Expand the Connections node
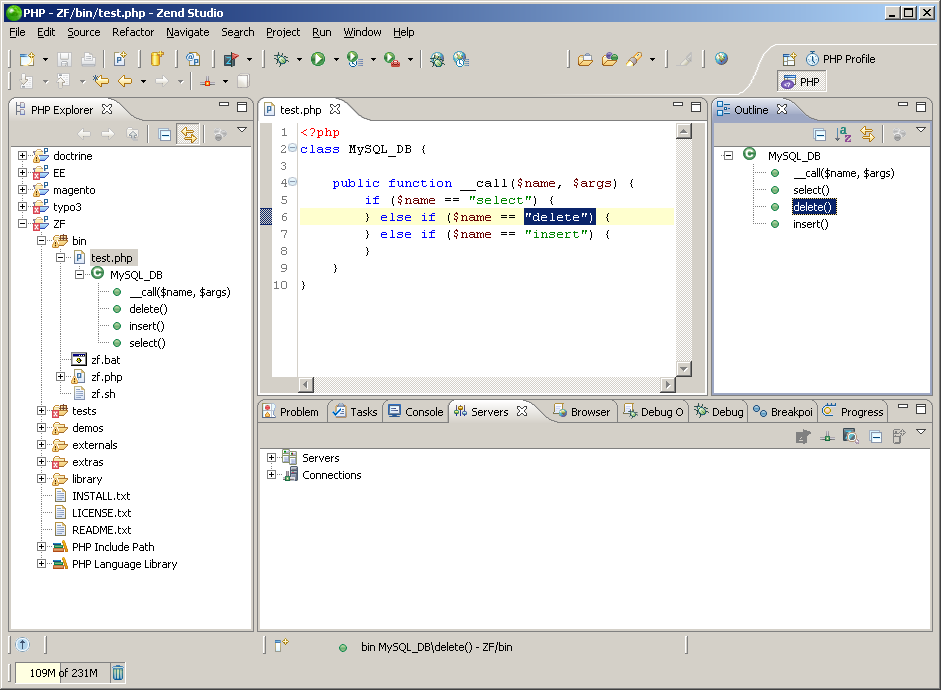The width and height of the screenshot is (941, 690). tap(271, 475)
